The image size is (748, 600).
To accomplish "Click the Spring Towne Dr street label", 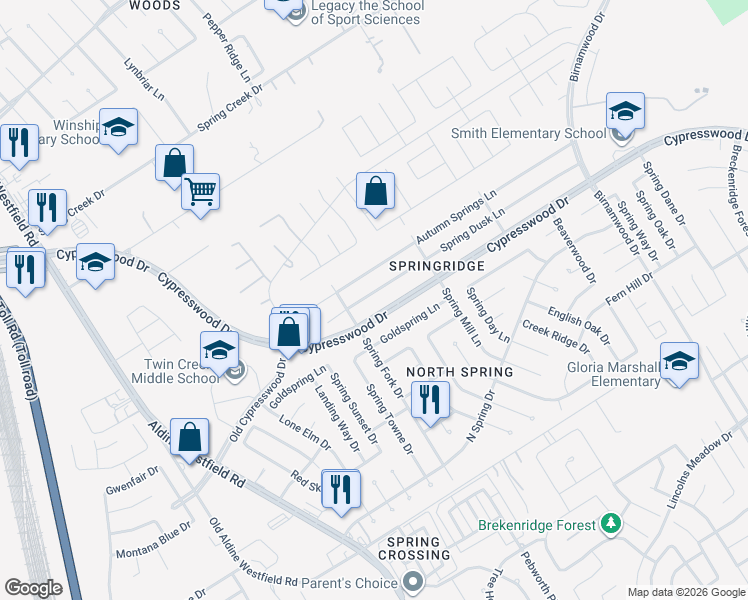I will tap(390, 419).
